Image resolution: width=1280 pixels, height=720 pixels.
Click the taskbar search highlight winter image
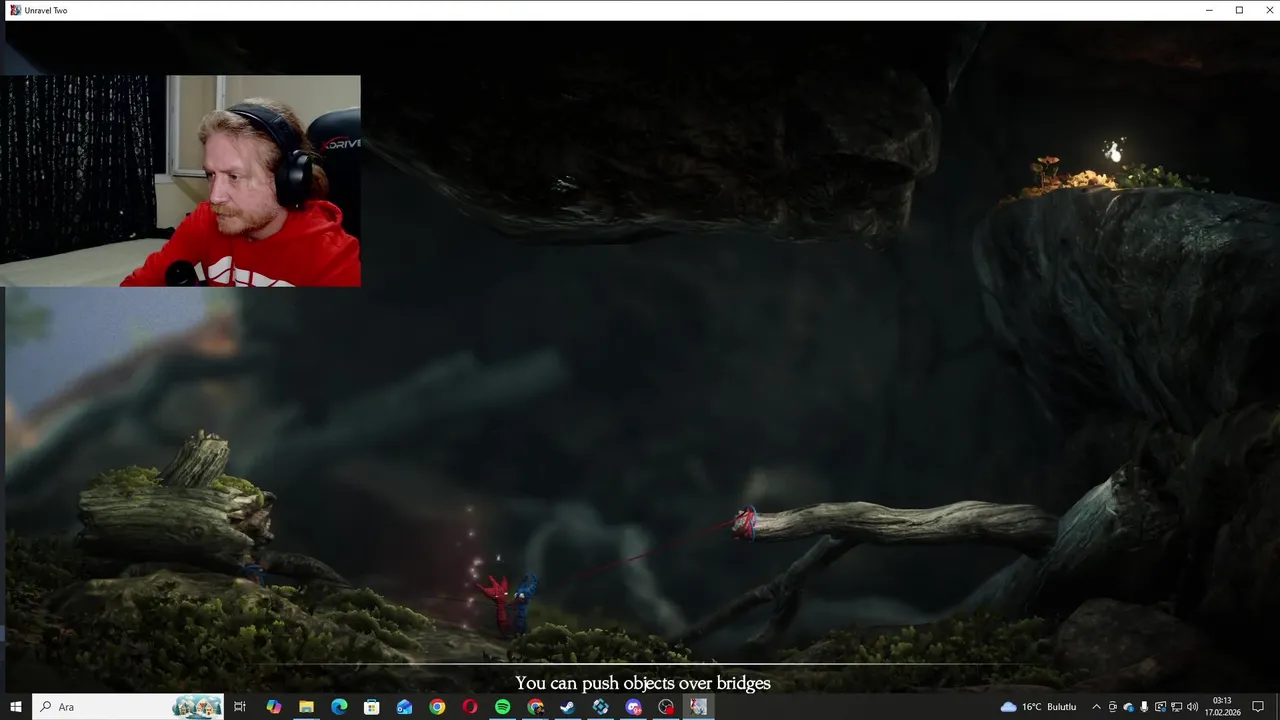[197, 707]
